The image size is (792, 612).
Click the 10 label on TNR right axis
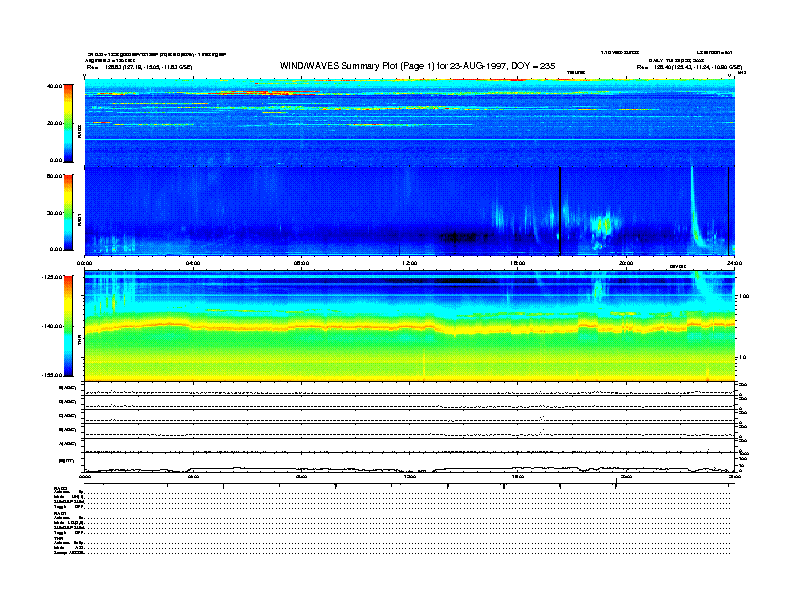click(743, 358)
